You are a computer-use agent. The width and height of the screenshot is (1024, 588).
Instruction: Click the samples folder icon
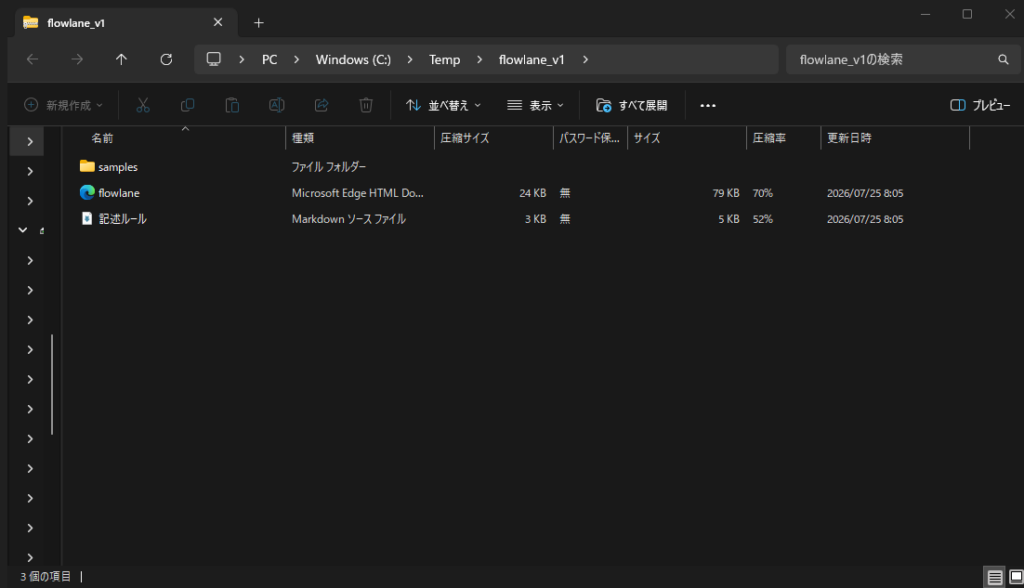[87, 166]
